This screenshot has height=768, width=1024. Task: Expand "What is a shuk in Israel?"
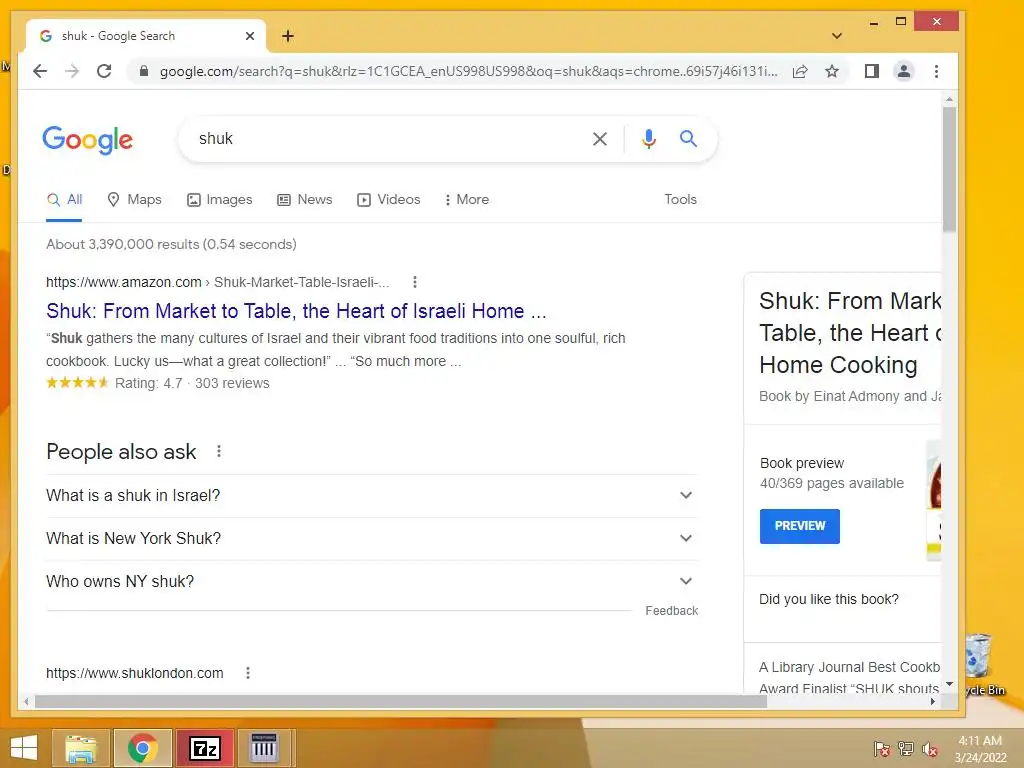click(372, 496)
